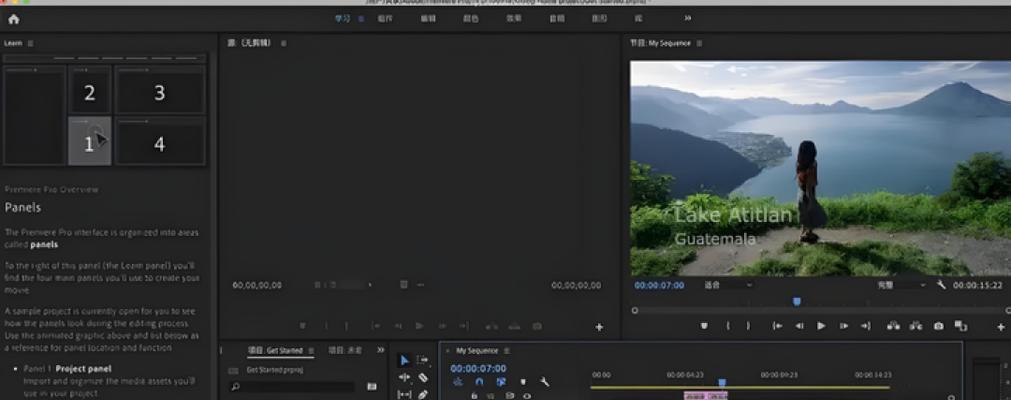Open timeline display settings wrench

pos(544,382)
